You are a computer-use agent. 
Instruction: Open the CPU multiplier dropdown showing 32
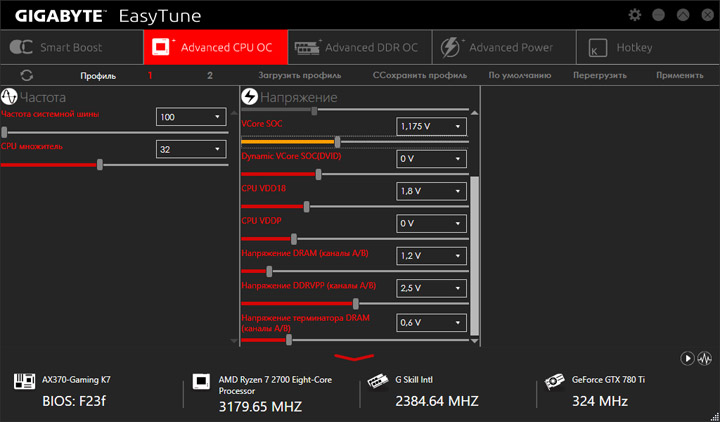(x=191, y=149)
